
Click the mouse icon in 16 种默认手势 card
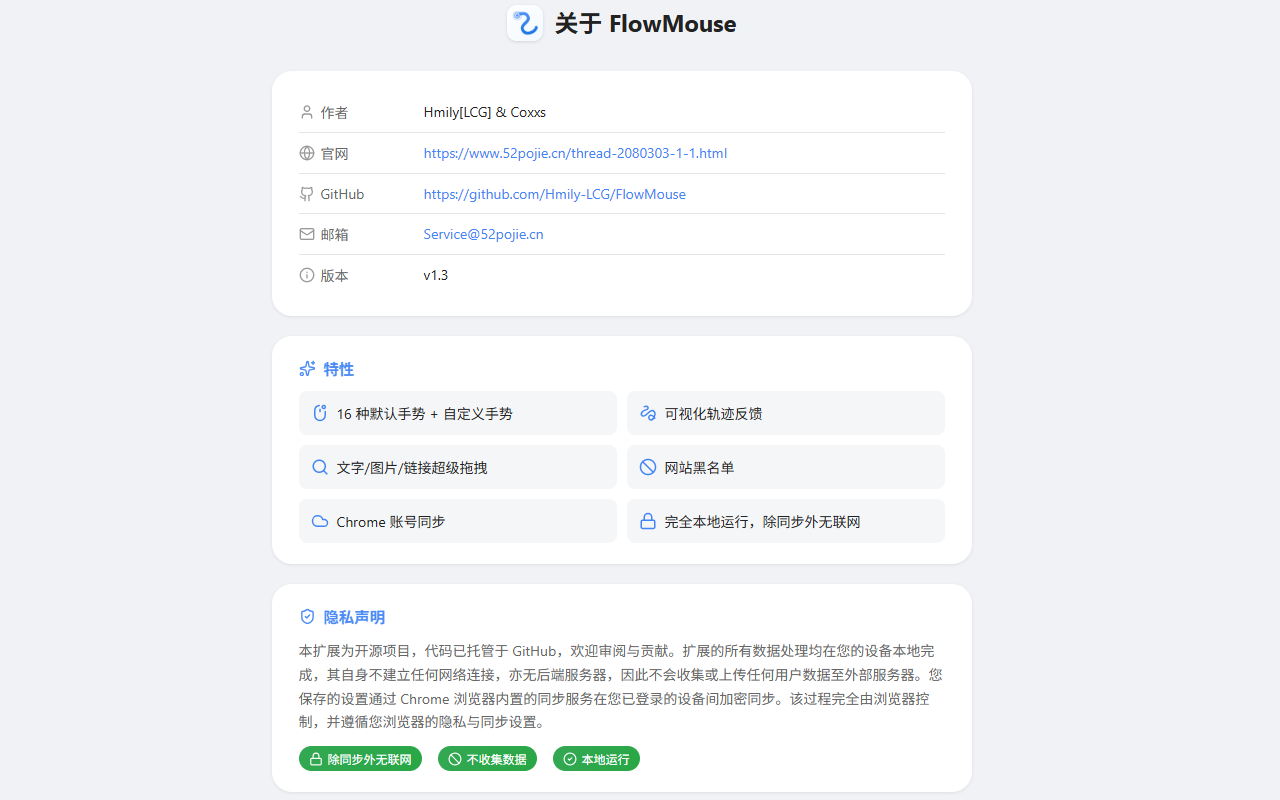tap(320, 413)
